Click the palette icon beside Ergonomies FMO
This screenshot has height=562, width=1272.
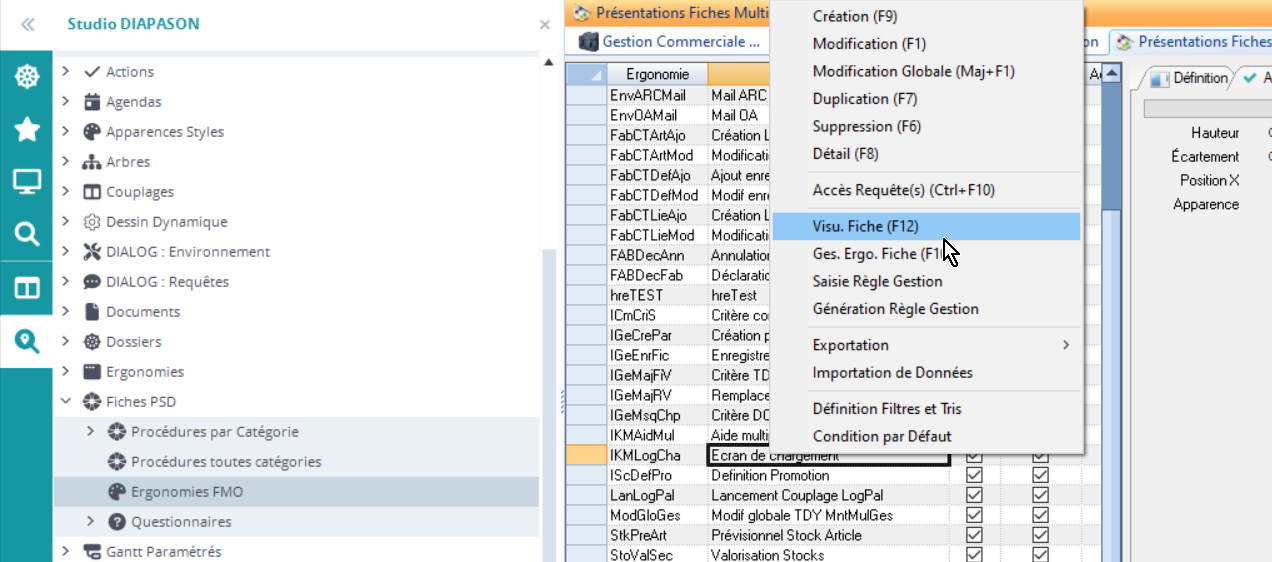116,492
